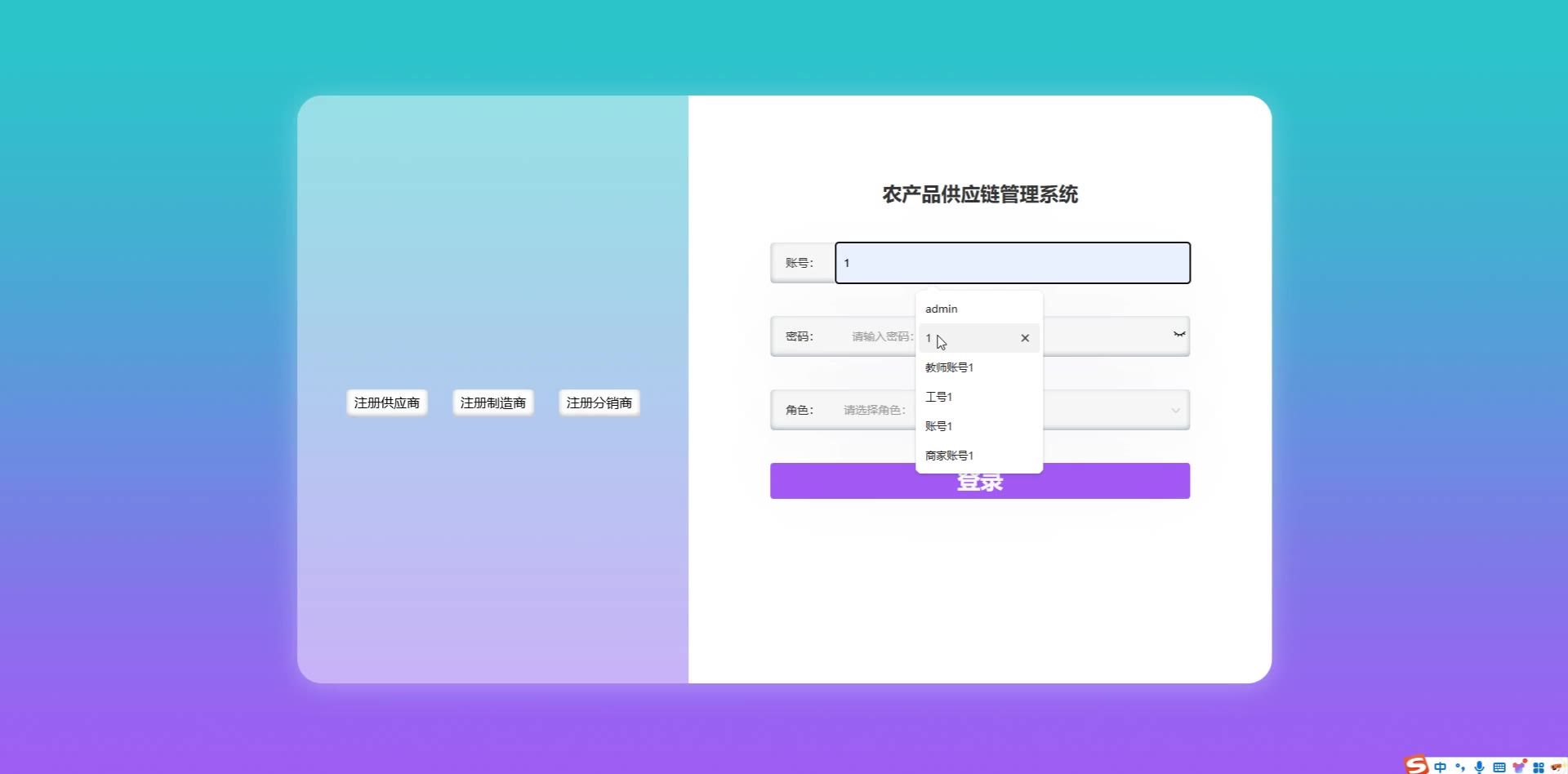Image resolution: width=1568 pixels, height=774 pixels.
Task: Click the Sogou voice input microphone icon
Action: (1479, 767)
